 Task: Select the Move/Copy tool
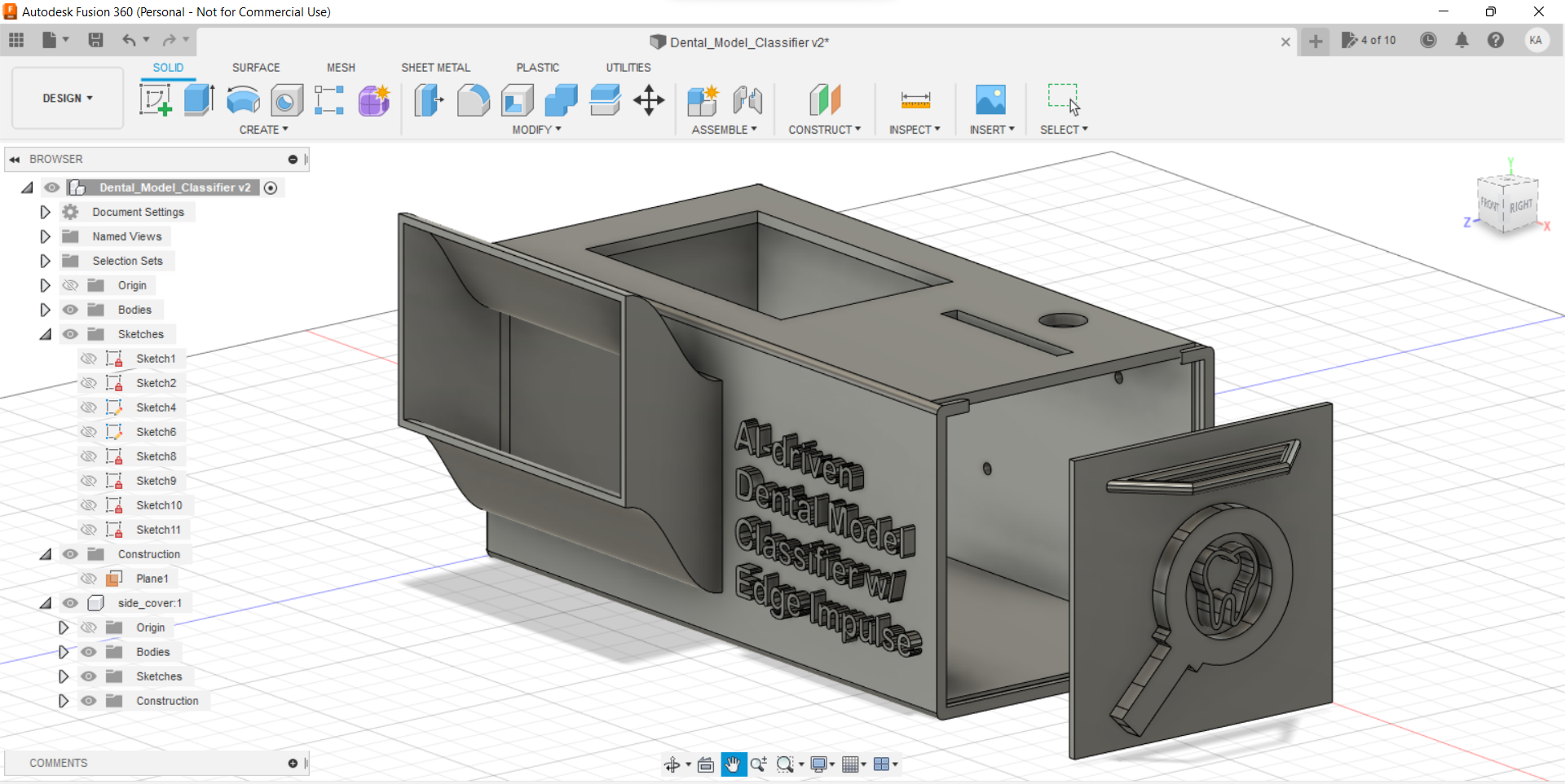(x=649, y=100)
